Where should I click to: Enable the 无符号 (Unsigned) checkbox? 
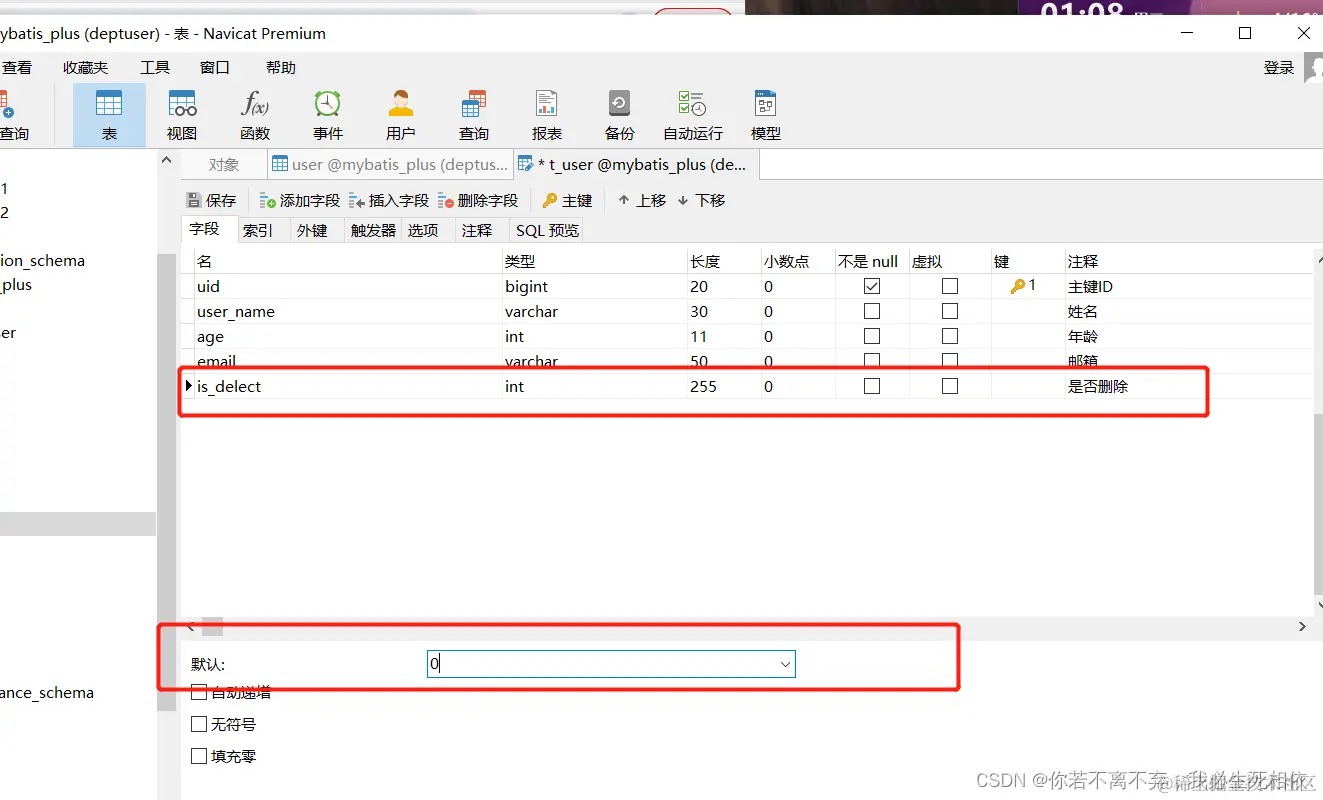(x=199, y=724)
